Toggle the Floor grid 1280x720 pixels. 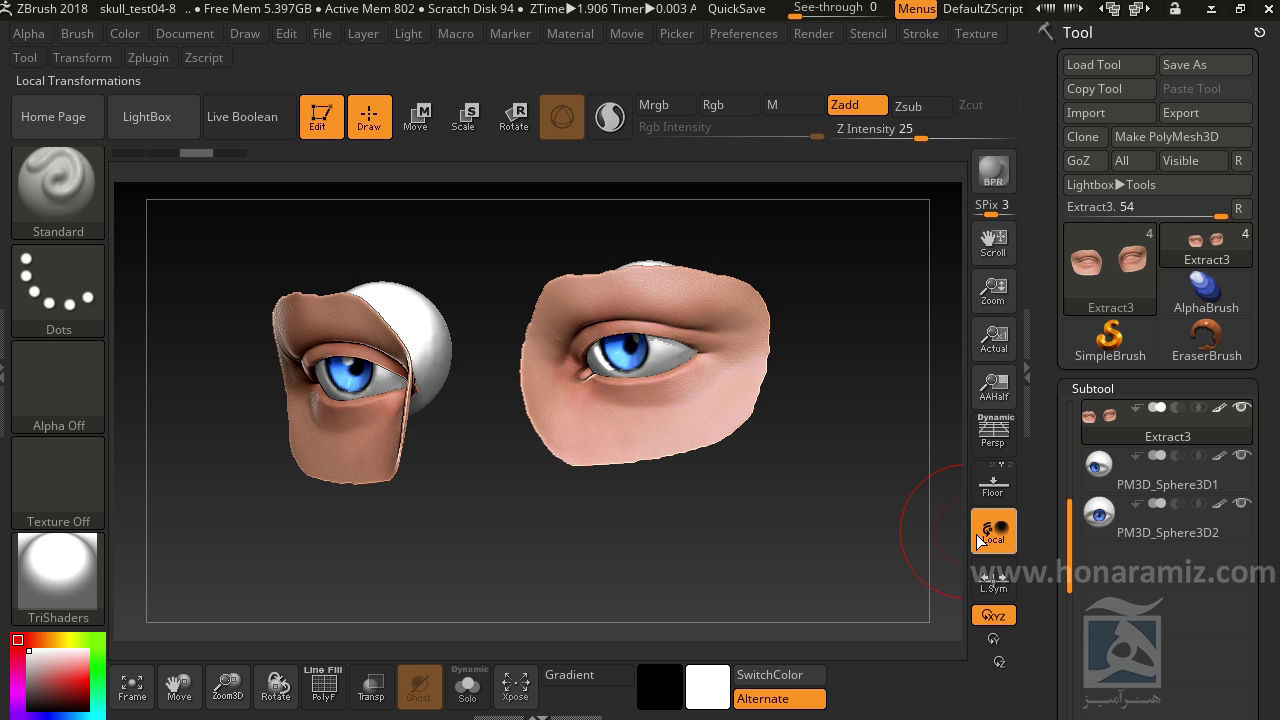[x=993, y=482]
